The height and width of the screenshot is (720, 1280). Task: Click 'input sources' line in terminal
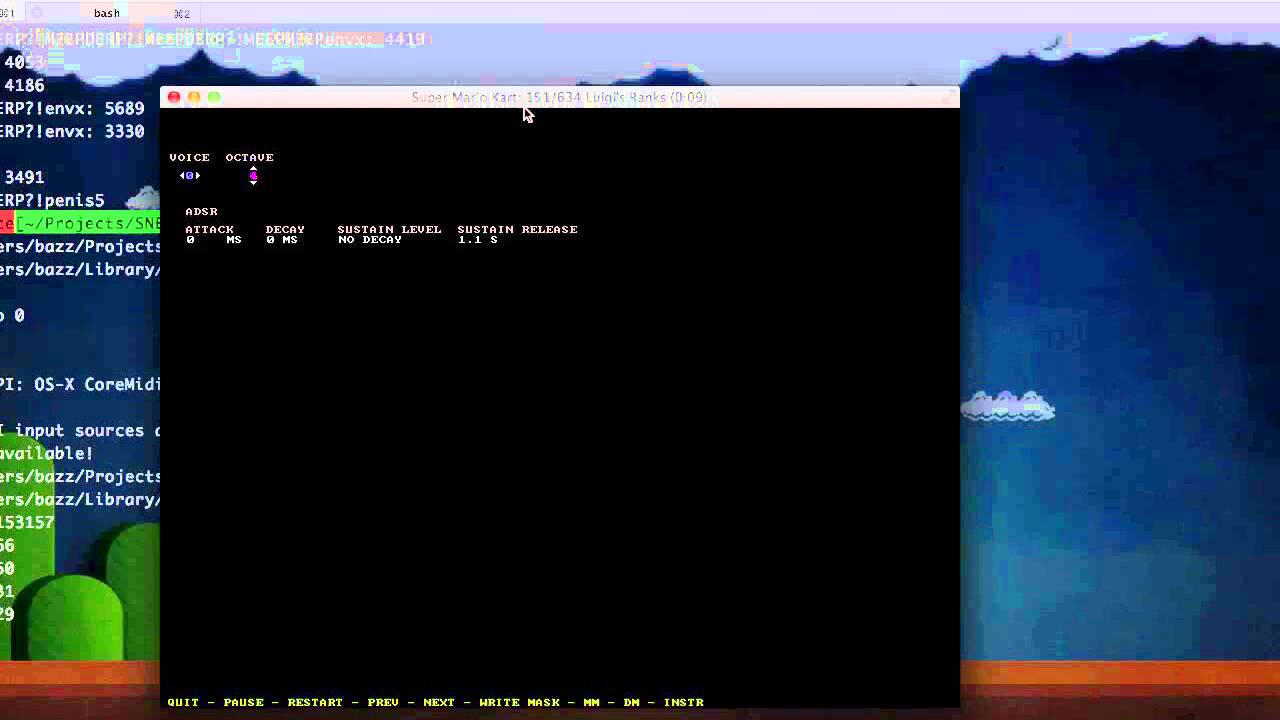(x=80, y=430)
